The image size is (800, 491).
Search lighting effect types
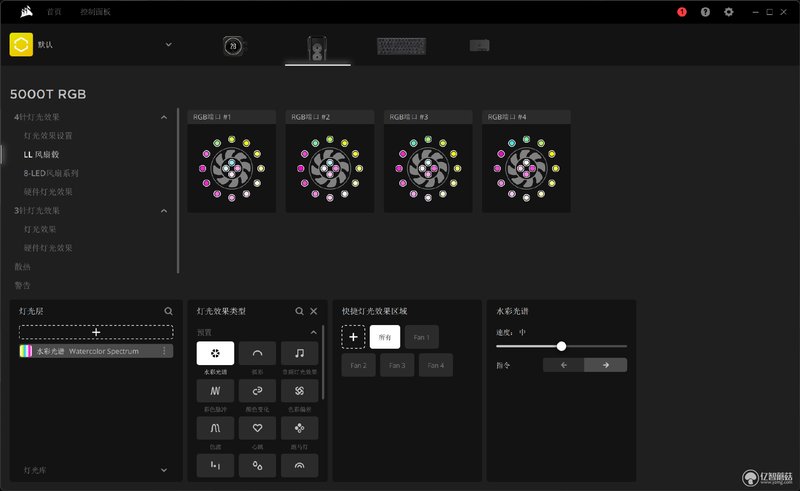point(299,311)
